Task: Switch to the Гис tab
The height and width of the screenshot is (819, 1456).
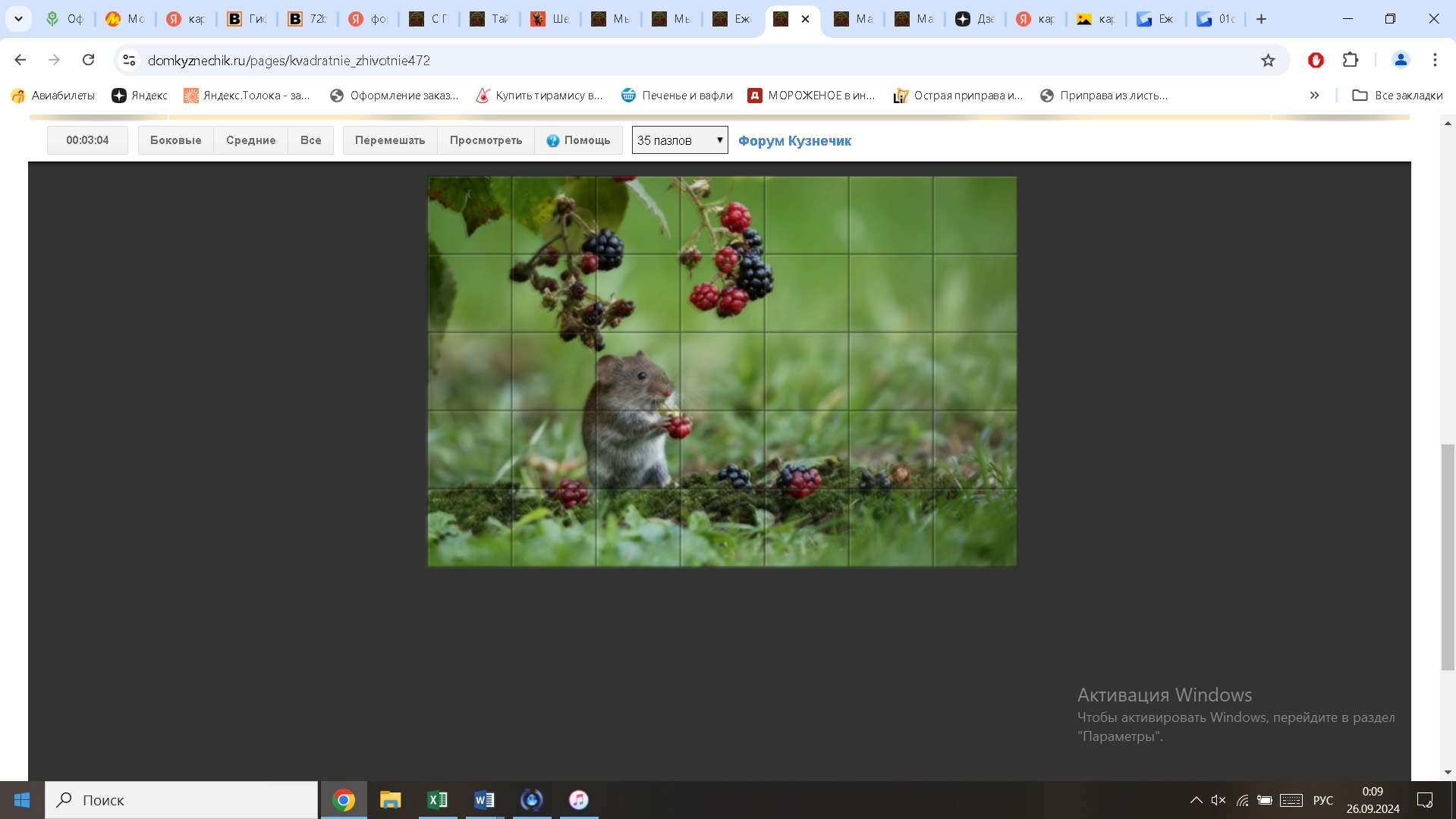Action: point(247,19)
